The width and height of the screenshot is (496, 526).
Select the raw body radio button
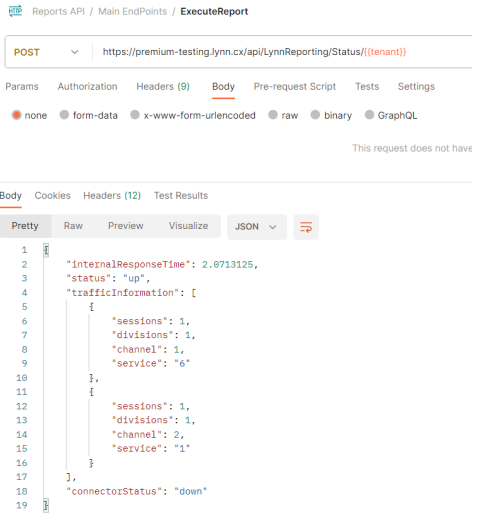[273, 115]
